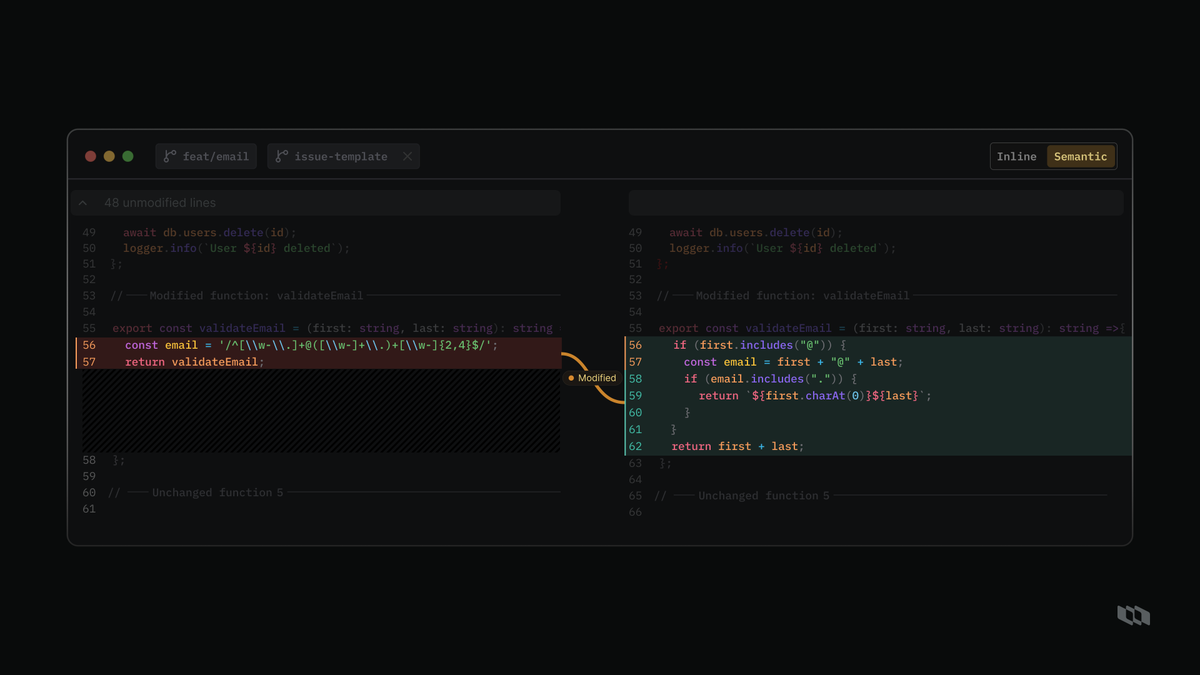This screenshot has width=1200, height=675.
Task: Click the branch icon beside feat/email
Action: [x=170, y=156]
